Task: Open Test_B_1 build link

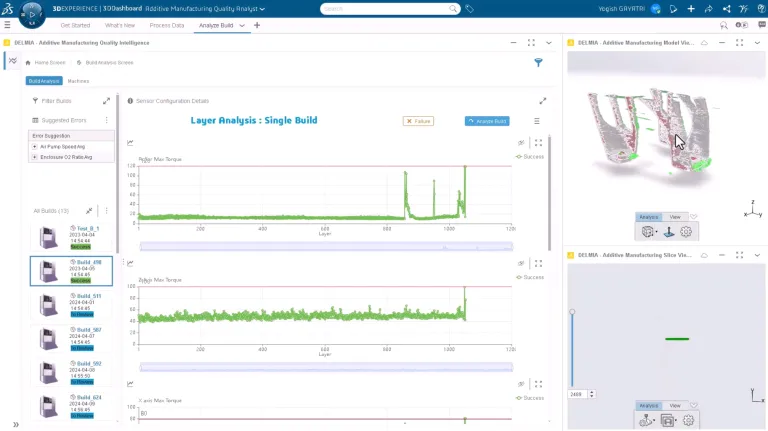Action: (x=88, y=229)
